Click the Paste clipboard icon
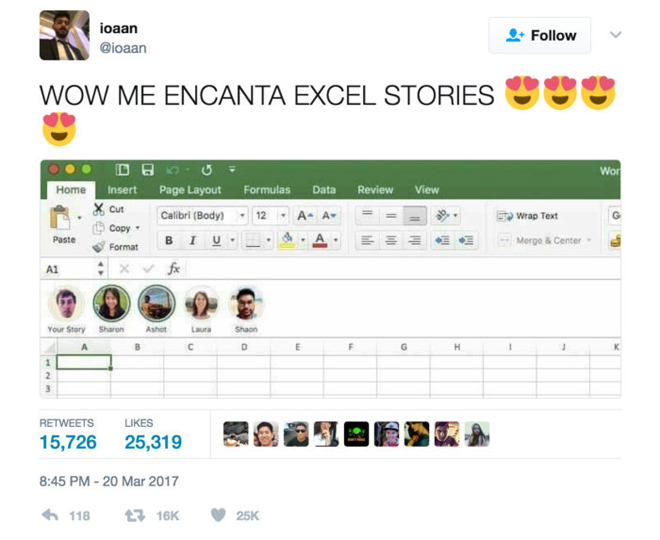660x540 pixels. [63, 218]
